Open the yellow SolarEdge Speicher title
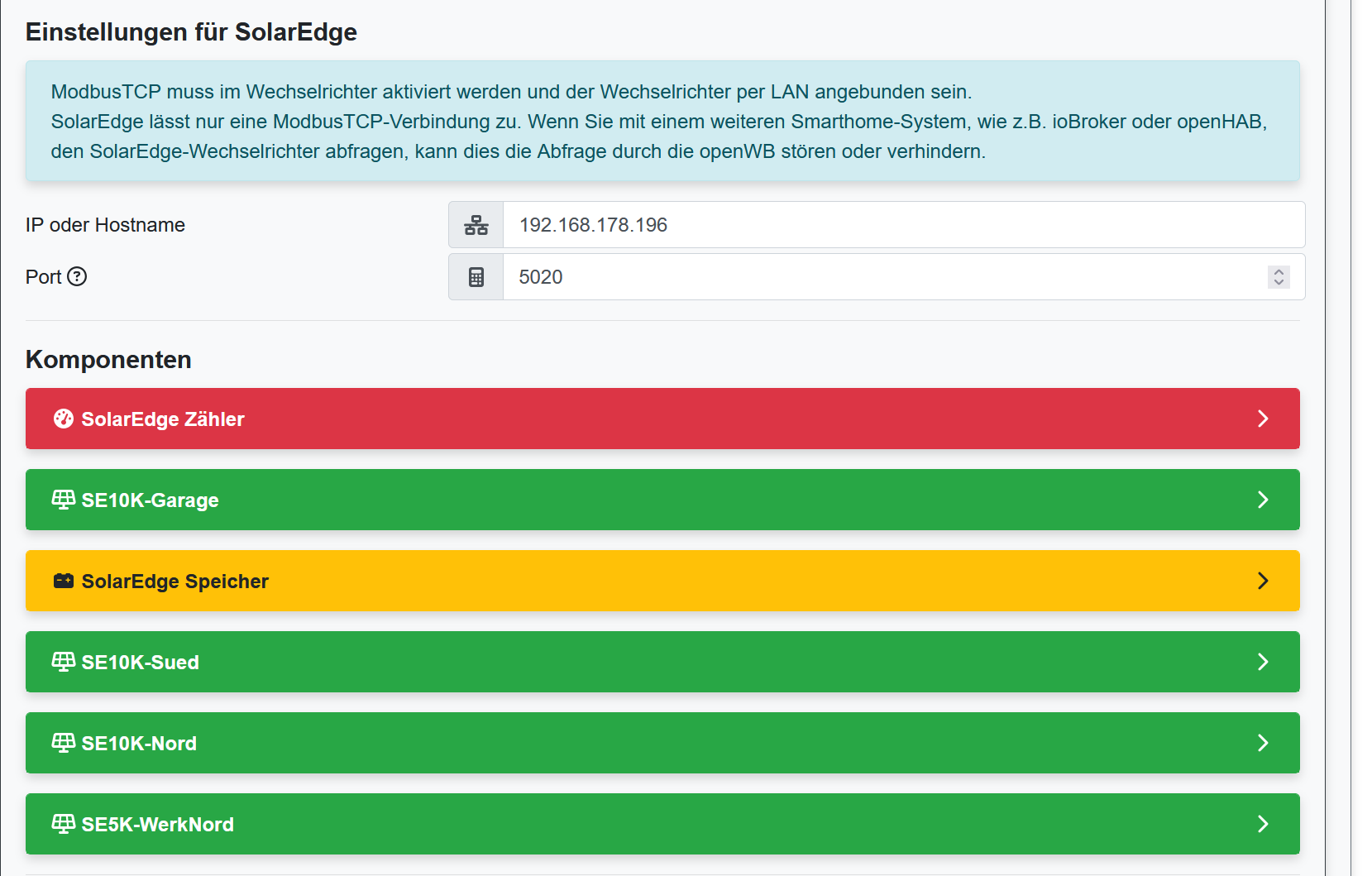Image resolution: width=1372 pixels, height=876 pixels. click(174, 582)
